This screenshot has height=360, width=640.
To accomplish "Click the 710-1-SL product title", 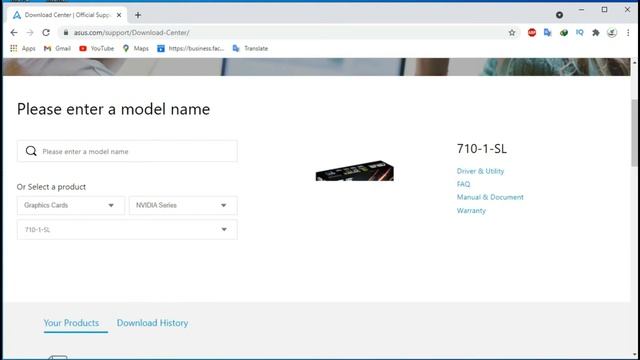I will pos(482,149).
